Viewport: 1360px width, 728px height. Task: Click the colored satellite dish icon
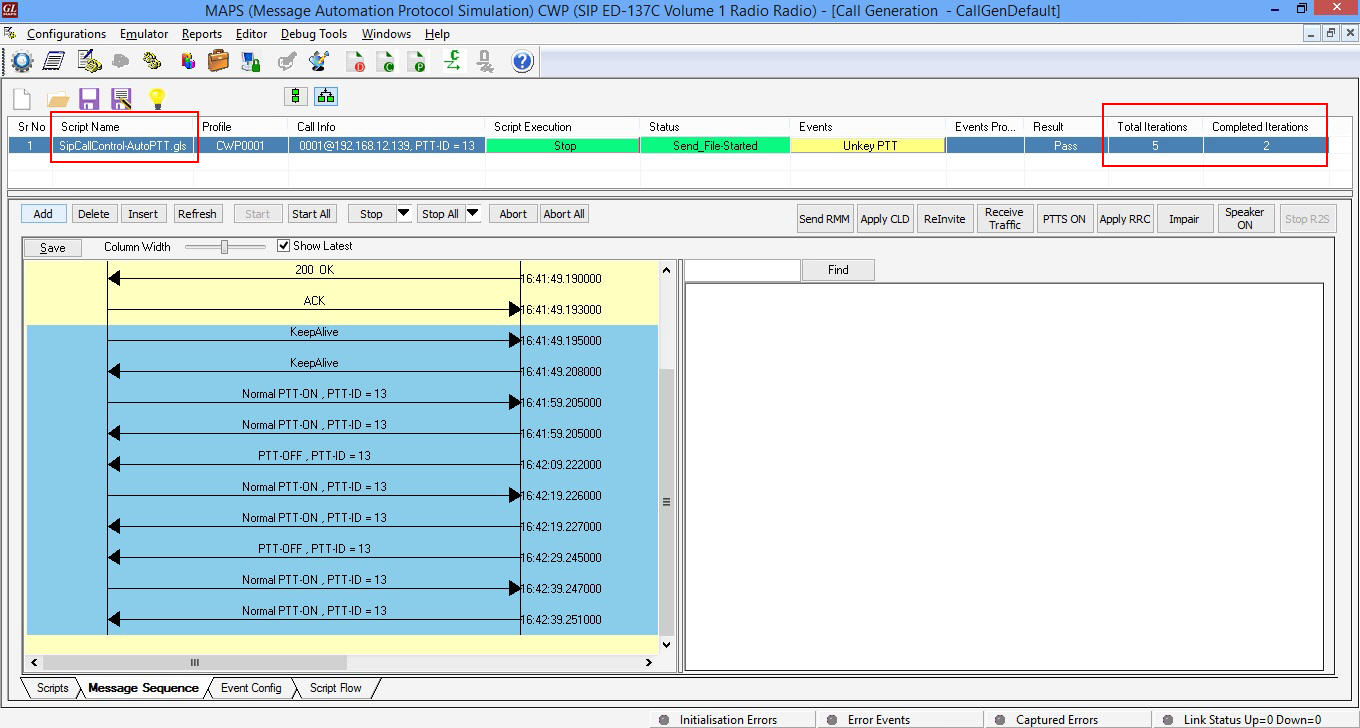(319, 61)
